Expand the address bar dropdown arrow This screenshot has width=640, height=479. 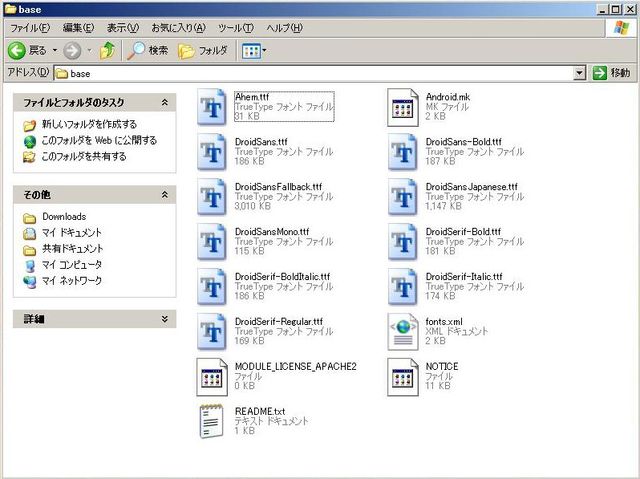tap(580, 73)
